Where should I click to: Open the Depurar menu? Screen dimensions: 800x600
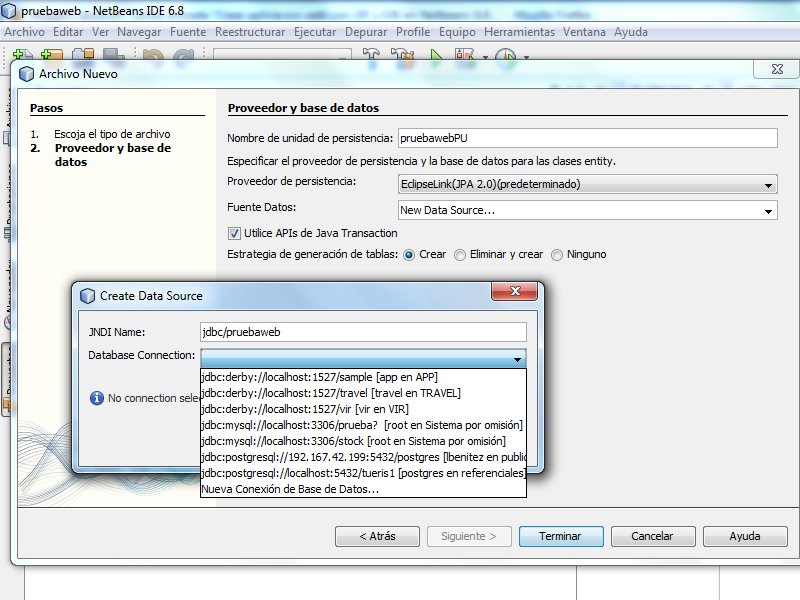pos(366,32)
